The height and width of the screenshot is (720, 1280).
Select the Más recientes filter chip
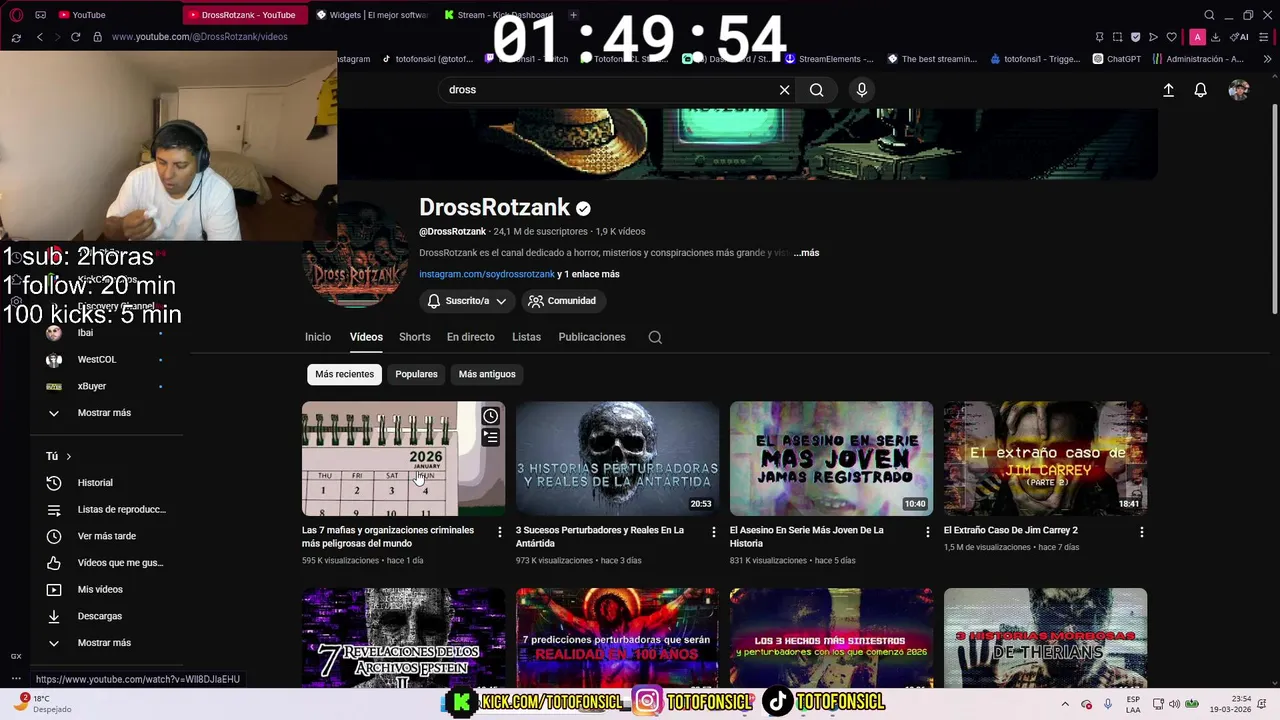344,374
